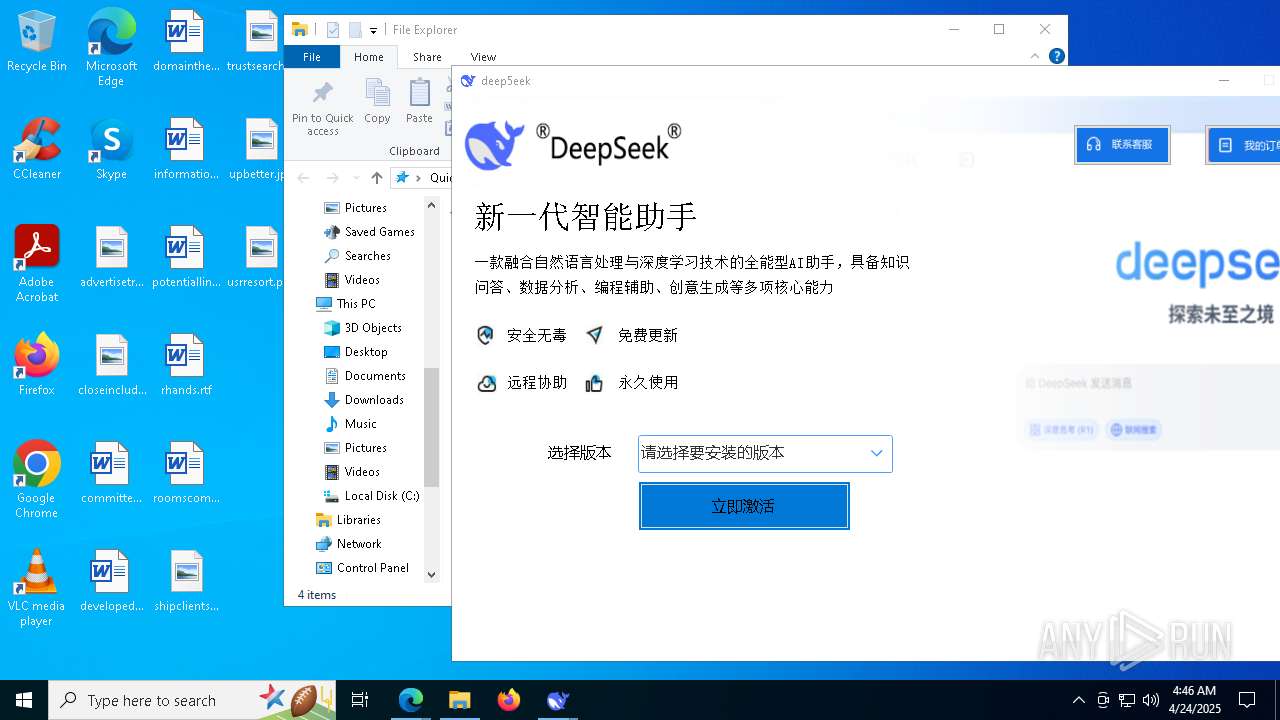Select Music in navigation tree
Screen dimensions: 1280x720
coord(351,424)
